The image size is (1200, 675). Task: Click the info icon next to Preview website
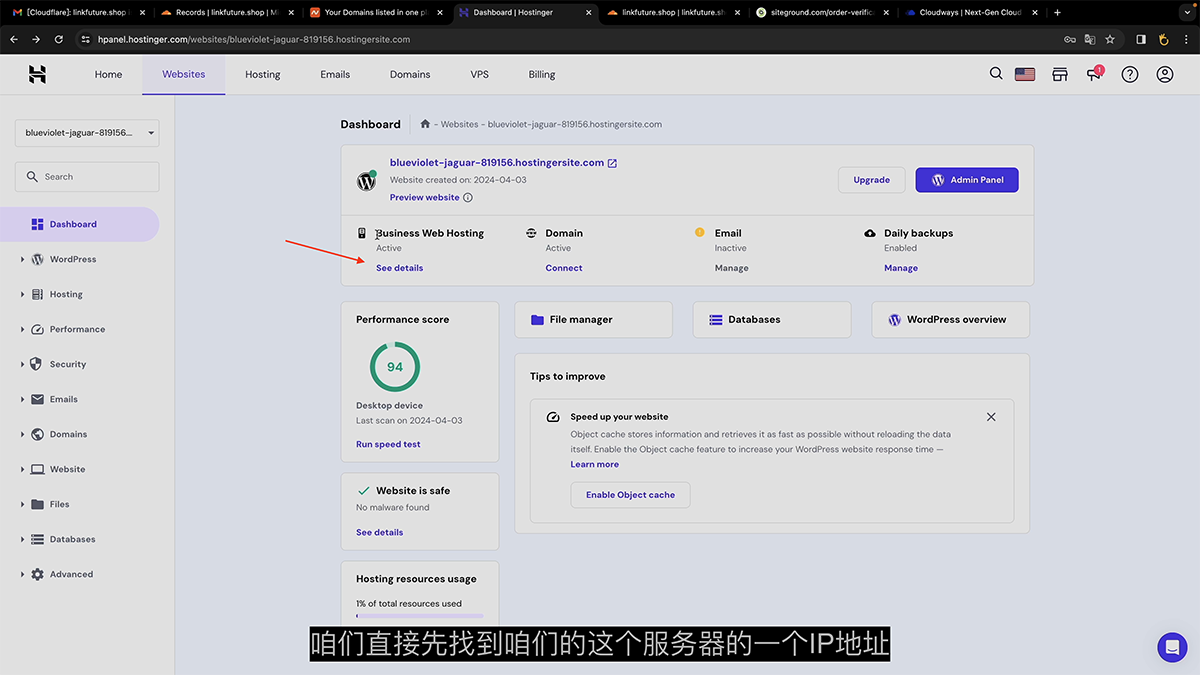coord(468,198)
